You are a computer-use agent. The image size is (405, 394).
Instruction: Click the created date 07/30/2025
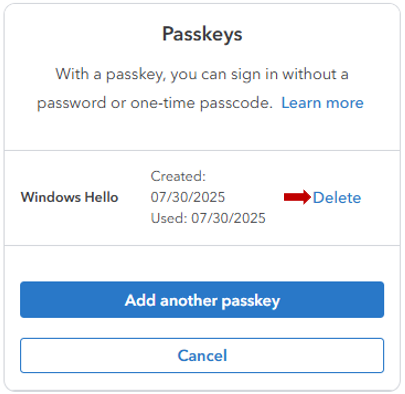pos(188,197)
